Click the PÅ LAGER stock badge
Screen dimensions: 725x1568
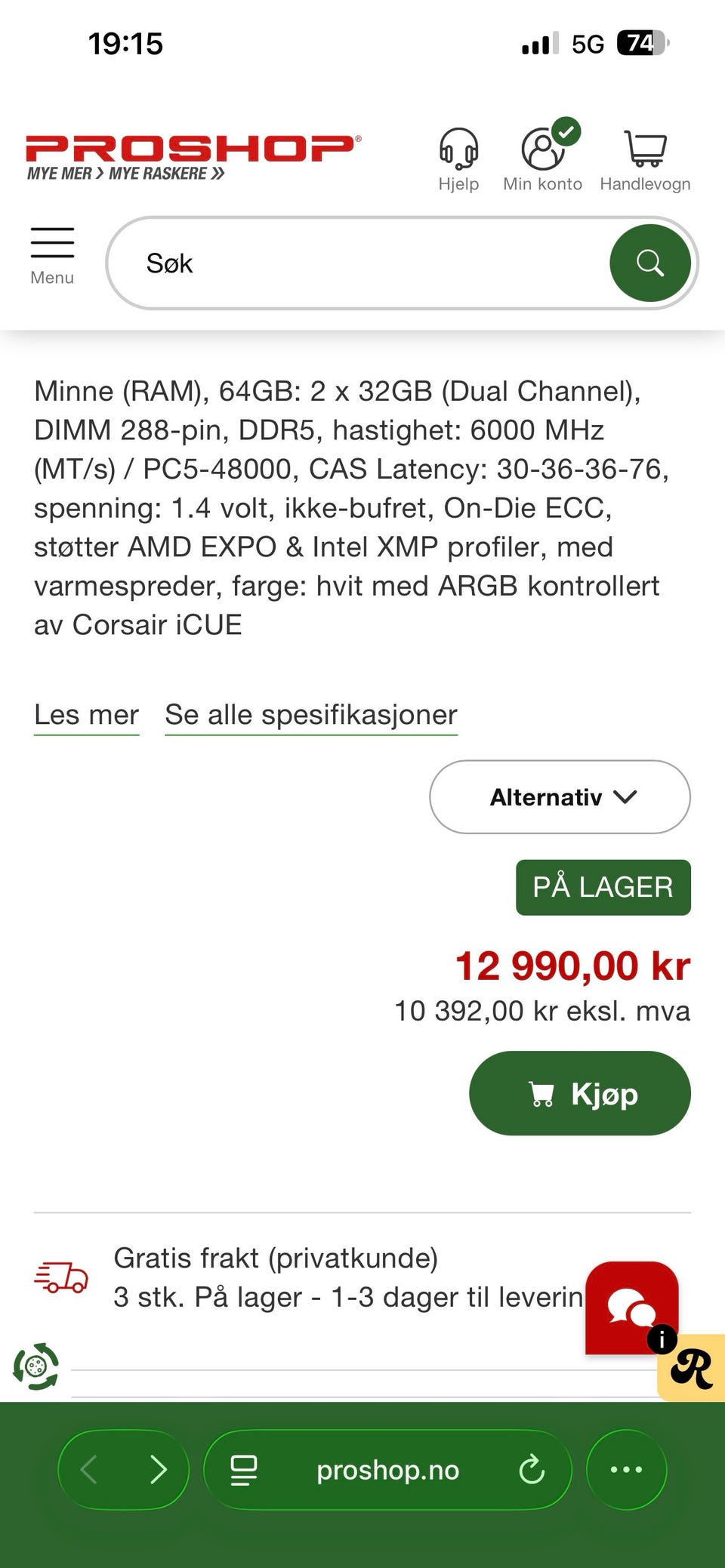(x=603, y=887)
